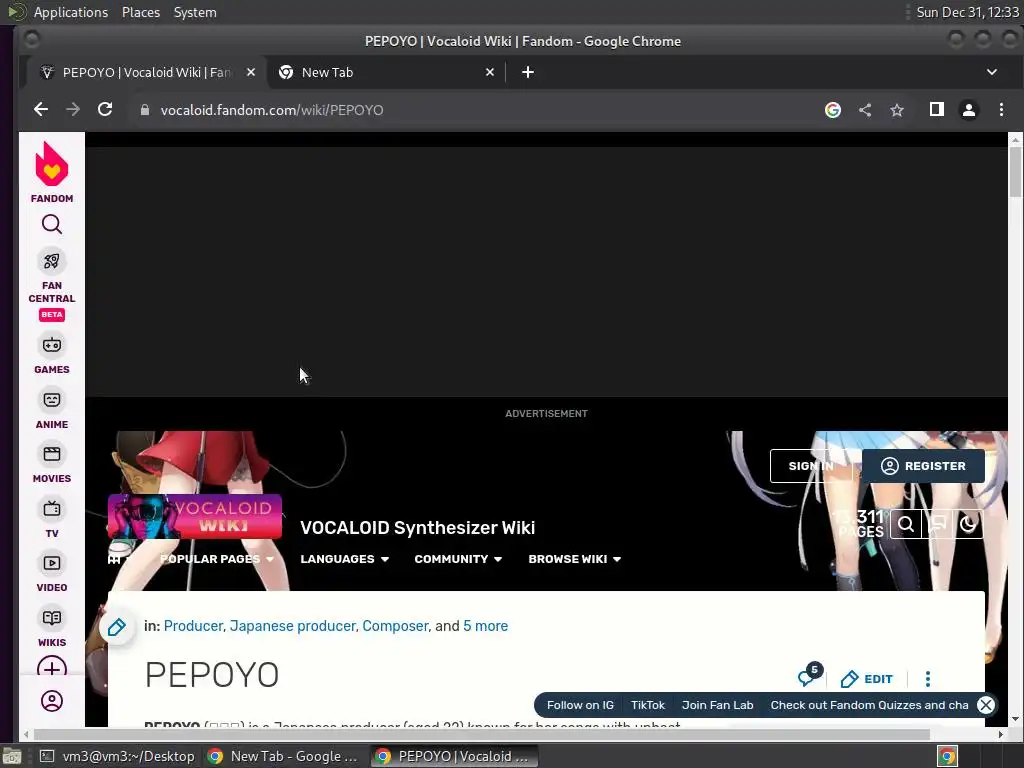The height and width of the screenshot is (768, 1024).
Task: Open System menu in top panel
Action: tap(195, 12)
